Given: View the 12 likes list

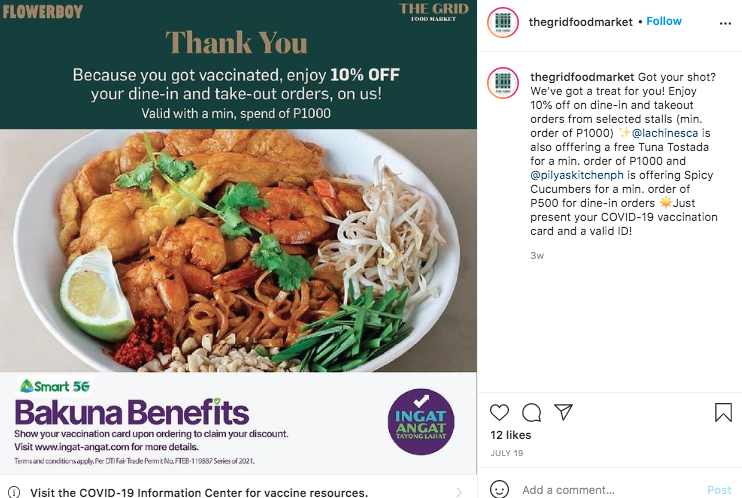Looking at the screenshot, I should pyautogui.click(x=511, y=435).
